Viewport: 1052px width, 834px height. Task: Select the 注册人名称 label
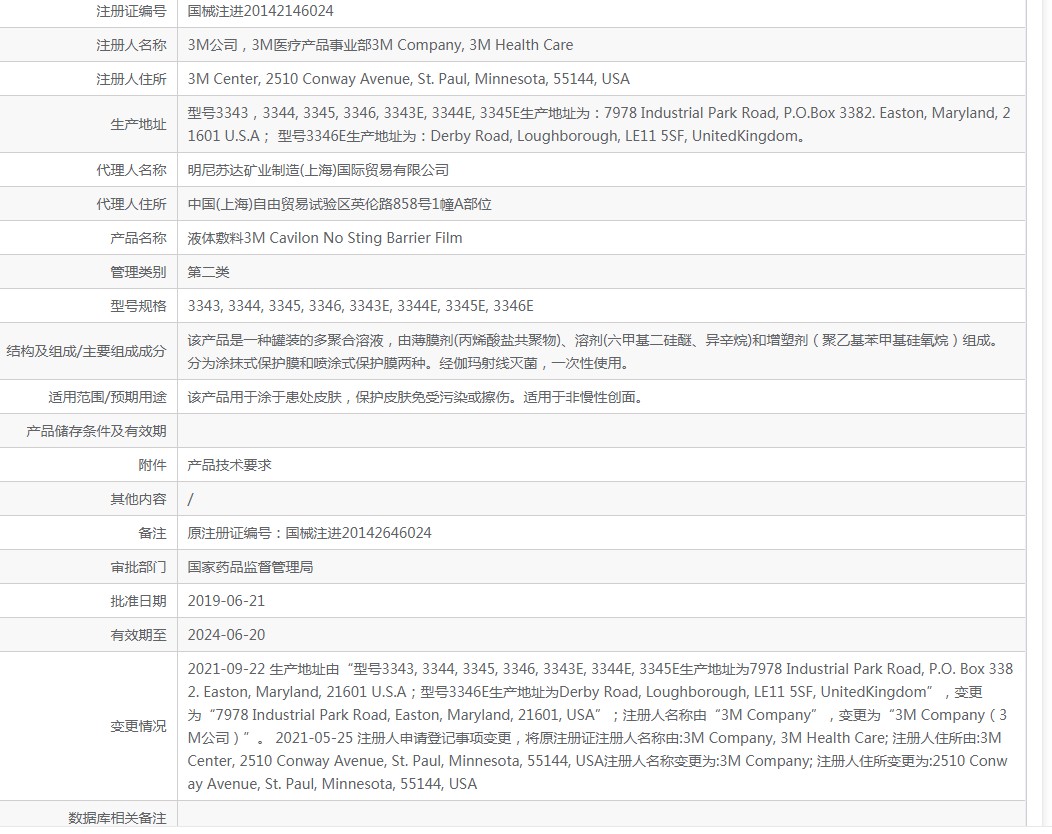(131, 45)
